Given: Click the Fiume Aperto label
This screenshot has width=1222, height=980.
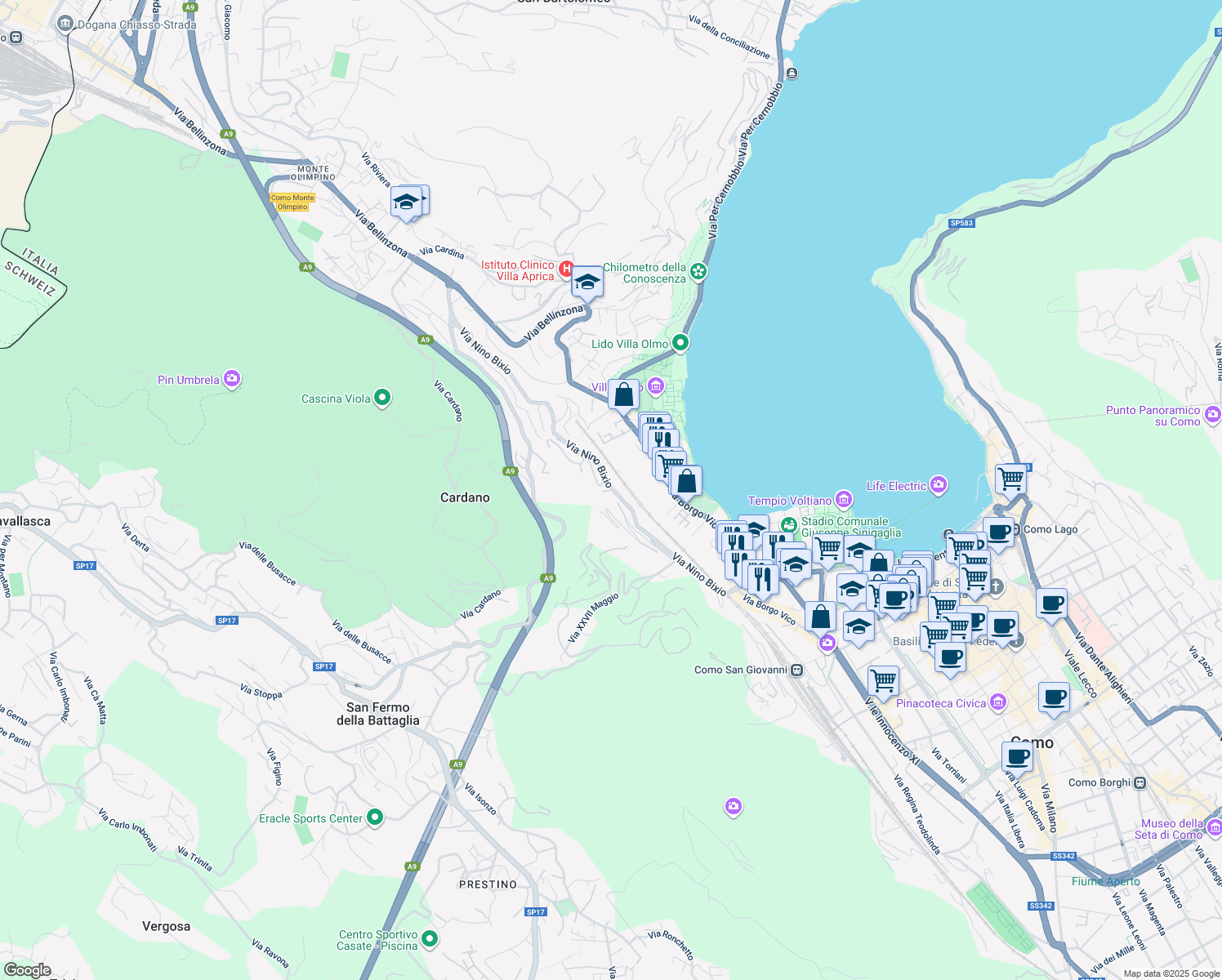Looking at the screenshot, I should point(1106,881).
